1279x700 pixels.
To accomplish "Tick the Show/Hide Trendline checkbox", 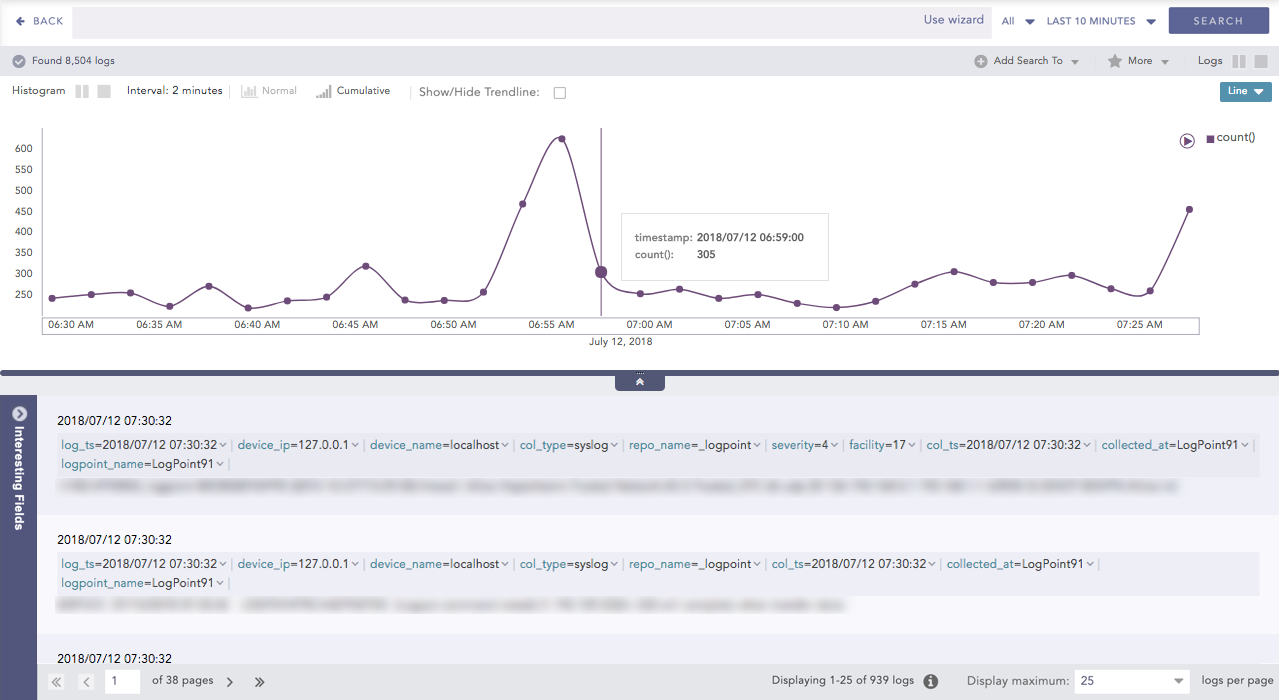I will click(x=560, y=93).
